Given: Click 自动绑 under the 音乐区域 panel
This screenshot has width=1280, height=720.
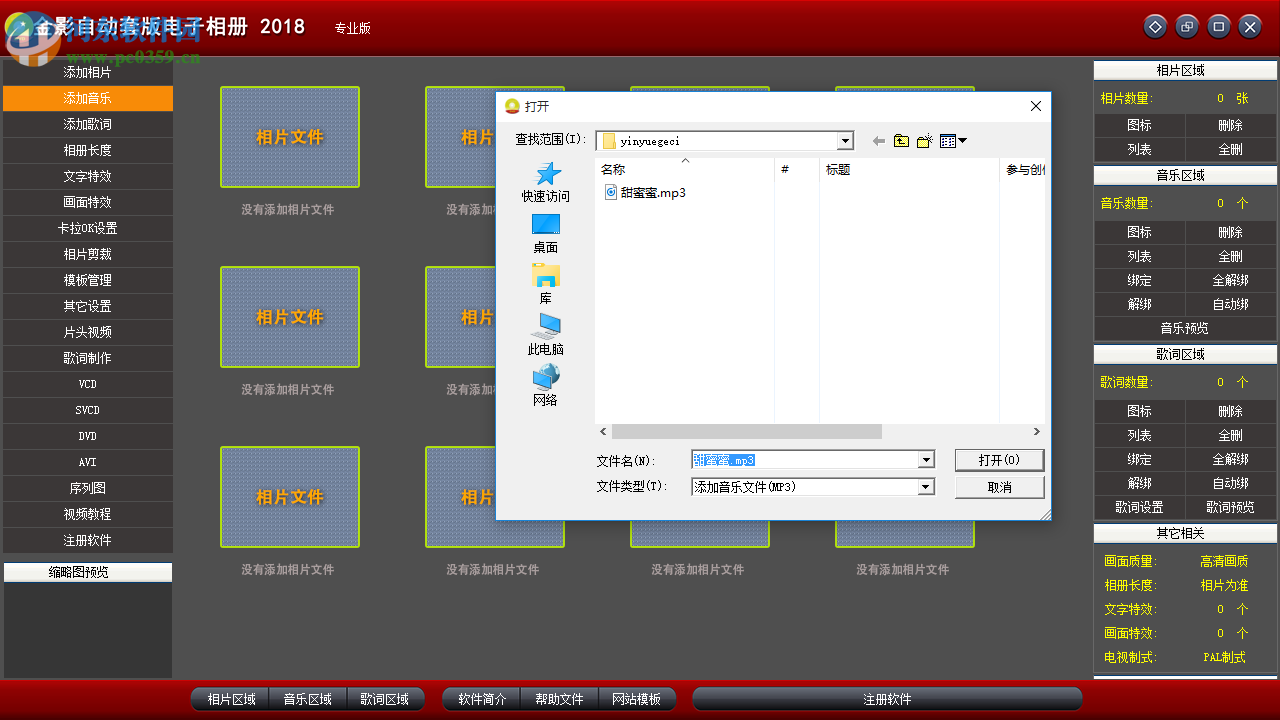Looking at the screenshot, I should pyautogui.click(x=1231, y=304).
